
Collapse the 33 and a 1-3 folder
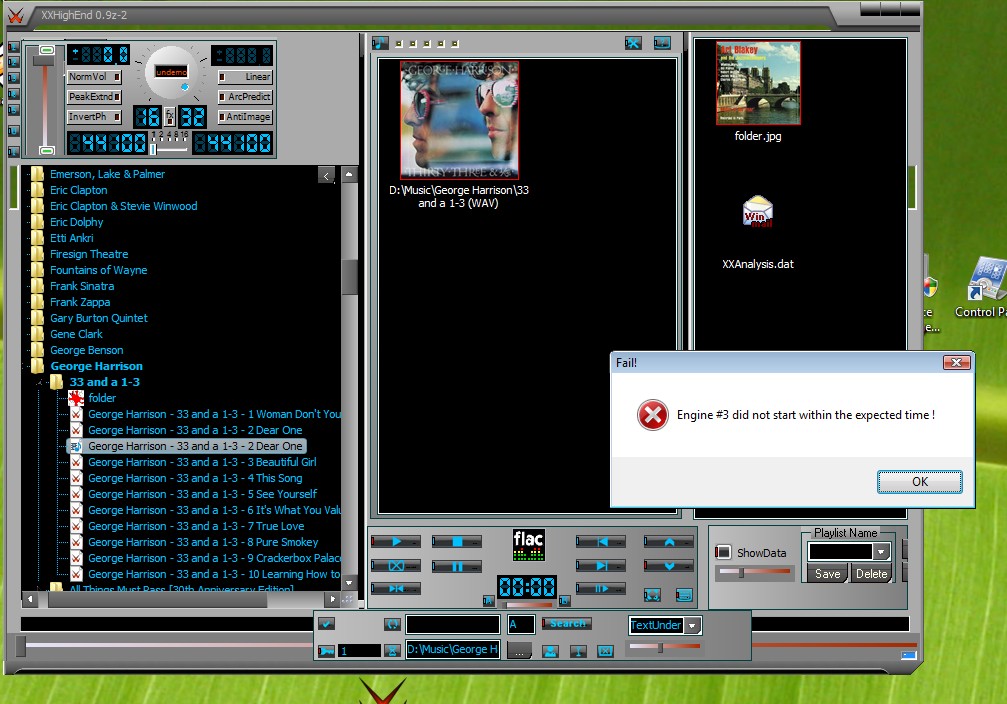39,382
